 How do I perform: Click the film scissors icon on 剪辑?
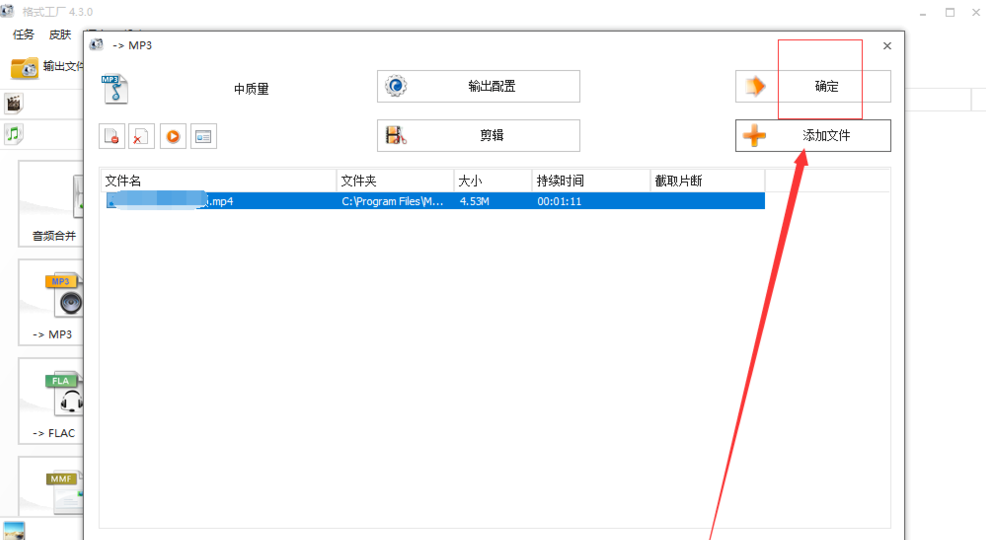[396, 135]
